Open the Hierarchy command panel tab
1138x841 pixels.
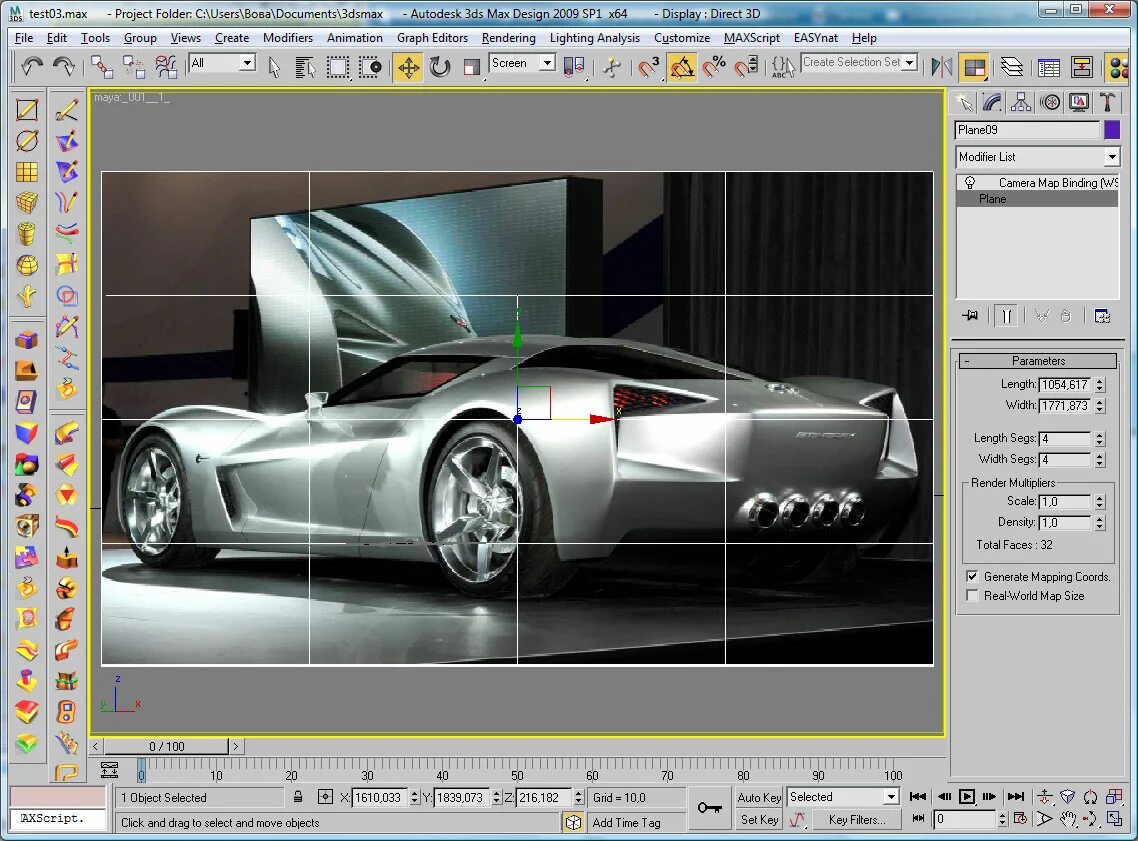tap(1021, 102)
